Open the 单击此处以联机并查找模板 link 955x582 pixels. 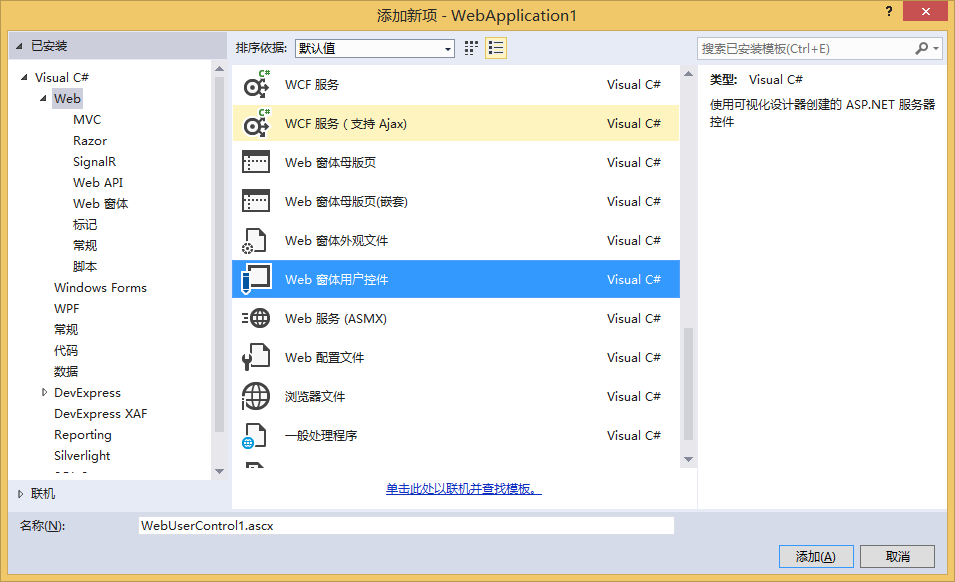click(x=463, y=489)
